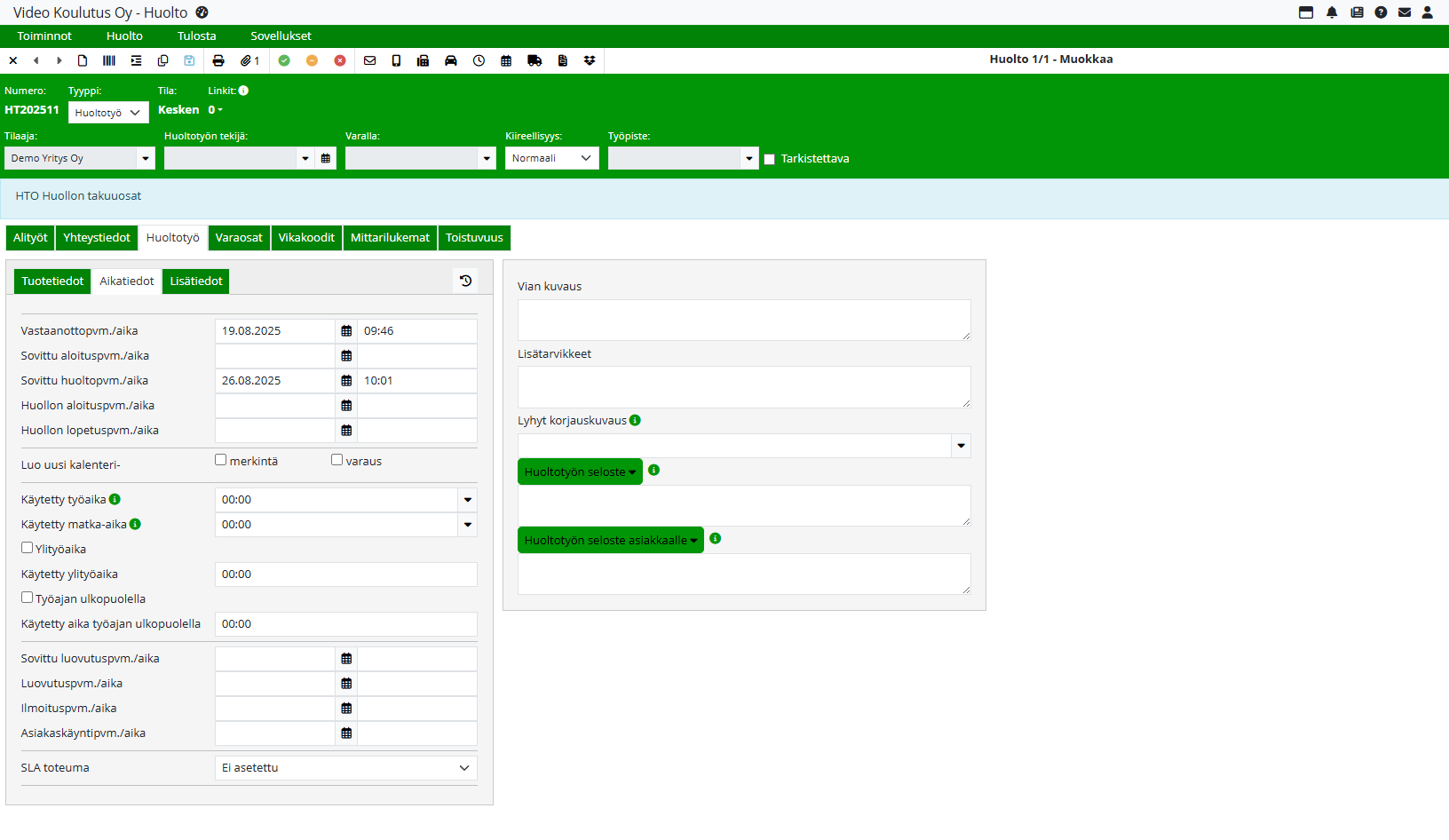Expand the SLA toteuma dropdown
The width and height of the screenshot is (1449, 840).
[x=345, y=768]
